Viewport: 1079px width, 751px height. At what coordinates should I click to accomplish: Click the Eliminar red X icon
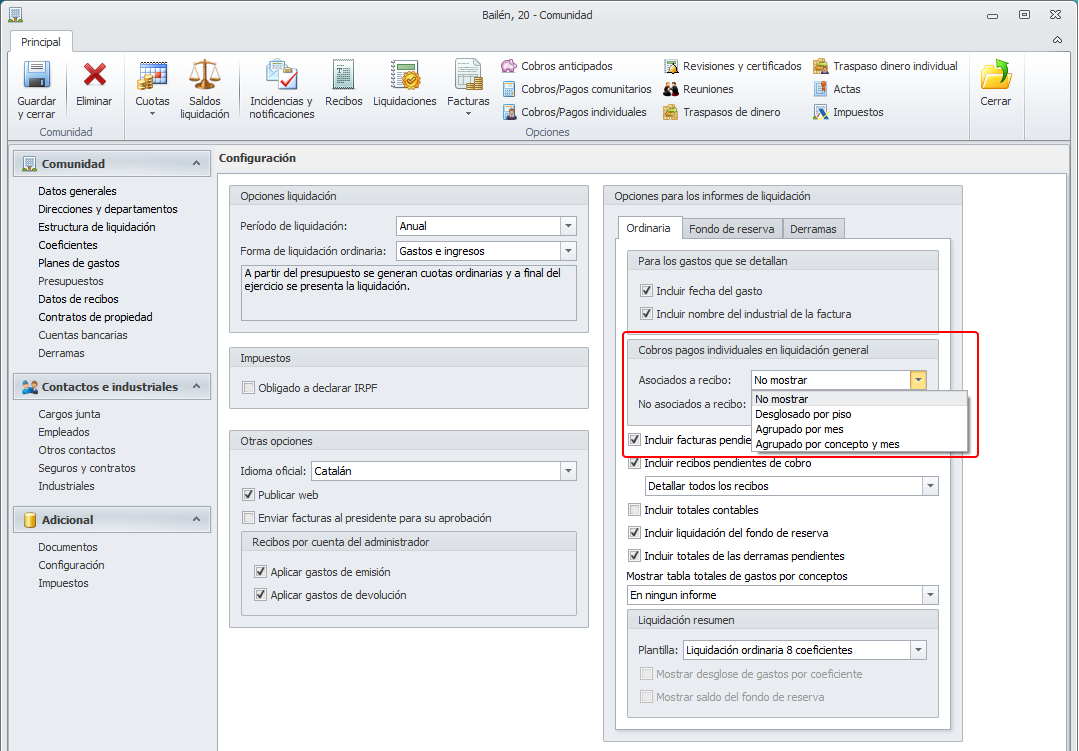point(94,74)
